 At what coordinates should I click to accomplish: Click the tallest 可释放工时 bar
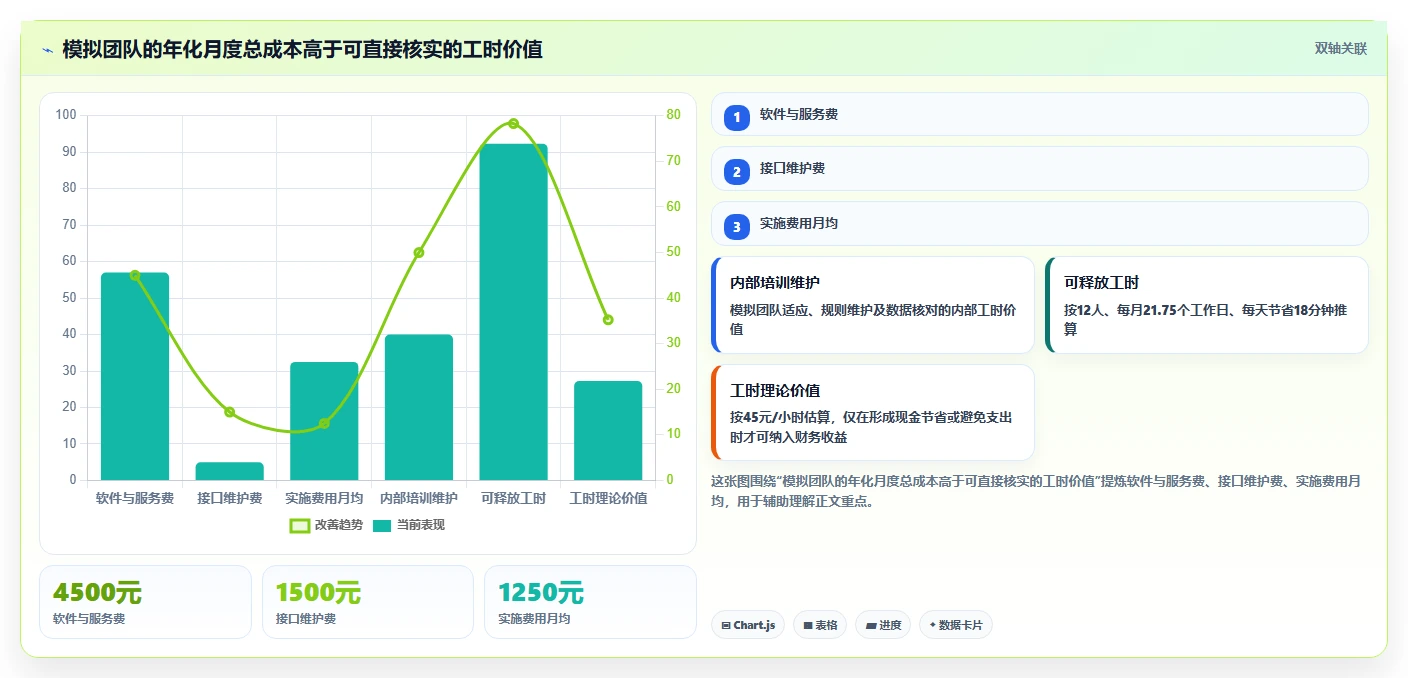[x=513, y=312]
